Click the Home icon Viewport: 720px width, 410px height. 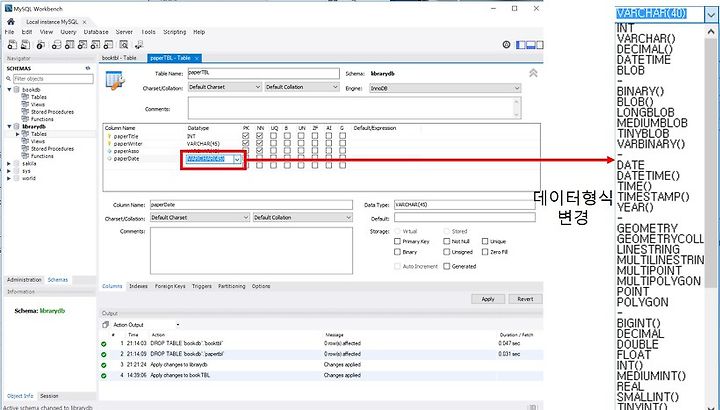[11, 22]
